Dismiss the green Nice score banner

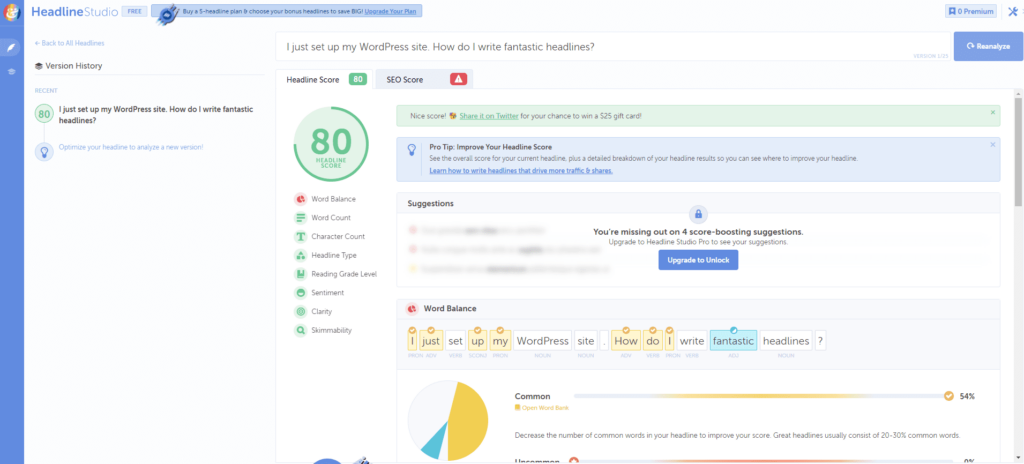[993, 112]
